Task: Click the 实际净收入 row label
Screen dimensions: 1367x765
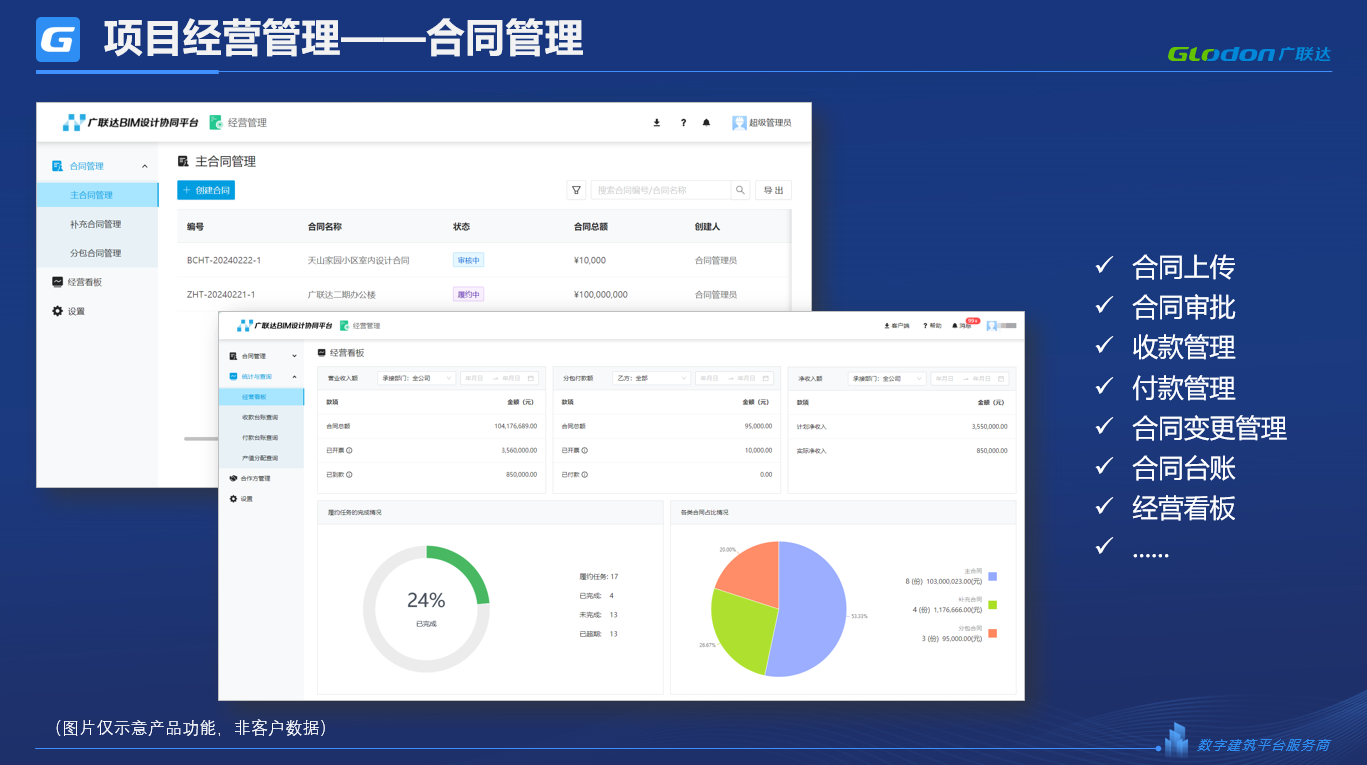Action: pos(812,450)
